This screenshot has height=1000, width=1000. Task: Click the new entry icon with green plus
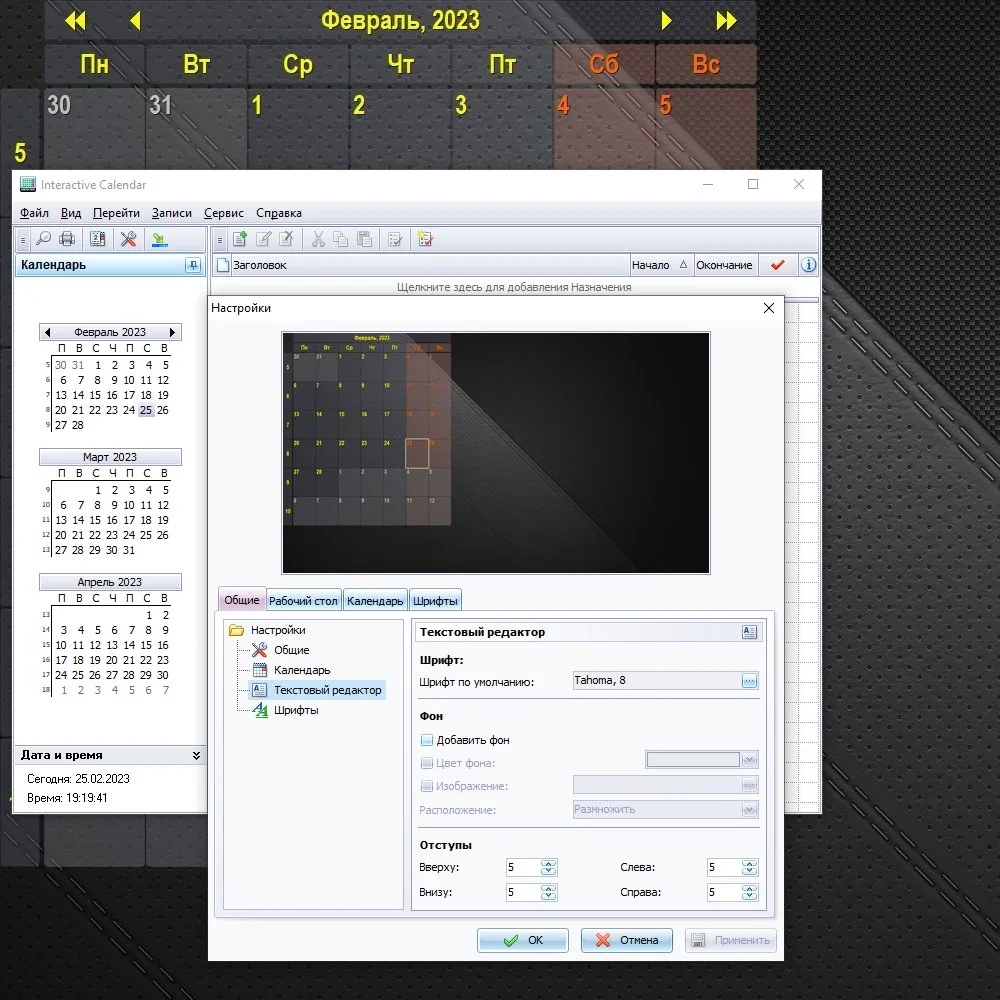pyautogui.click(x=240, y=239)
